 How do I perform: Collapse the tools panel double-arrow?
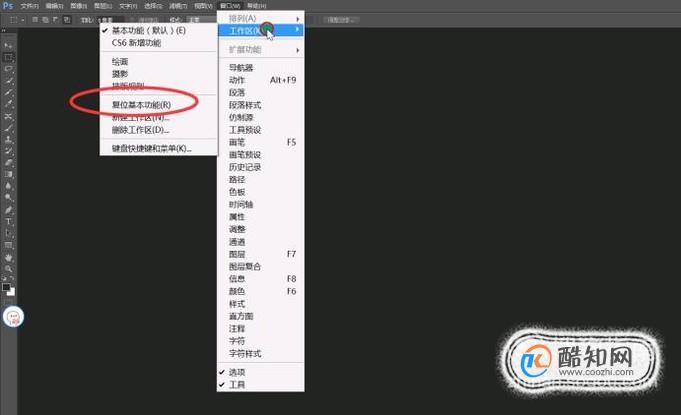pos(4,31)
